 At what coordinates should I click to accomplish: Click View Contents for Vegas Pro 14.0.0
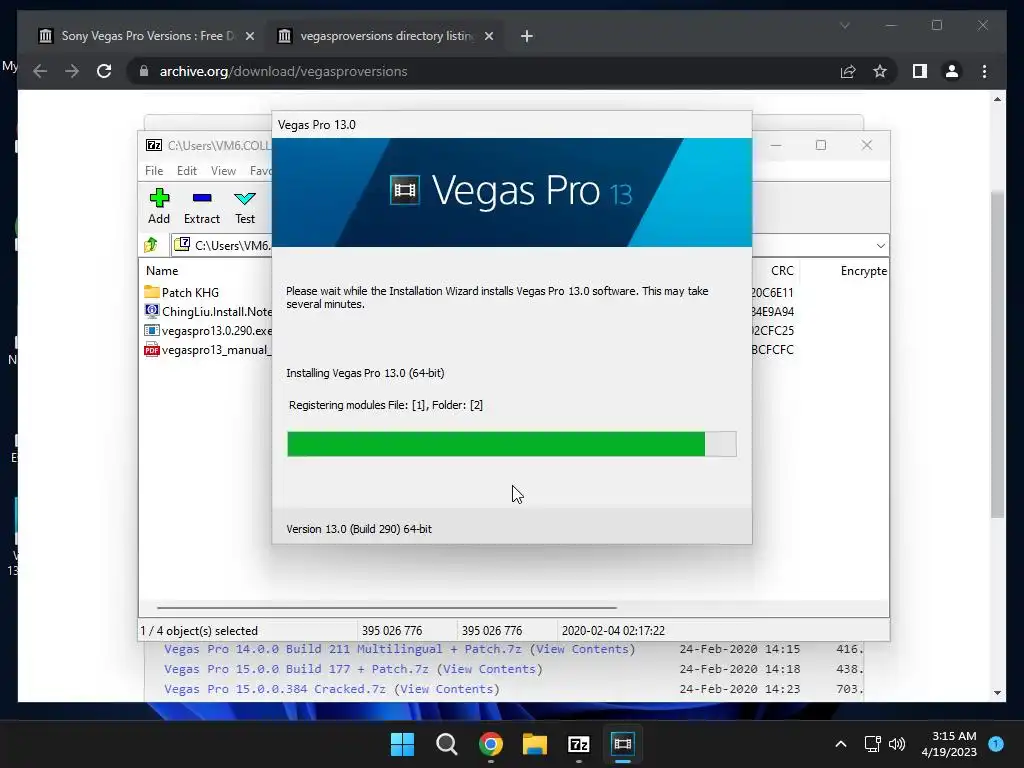583,649
